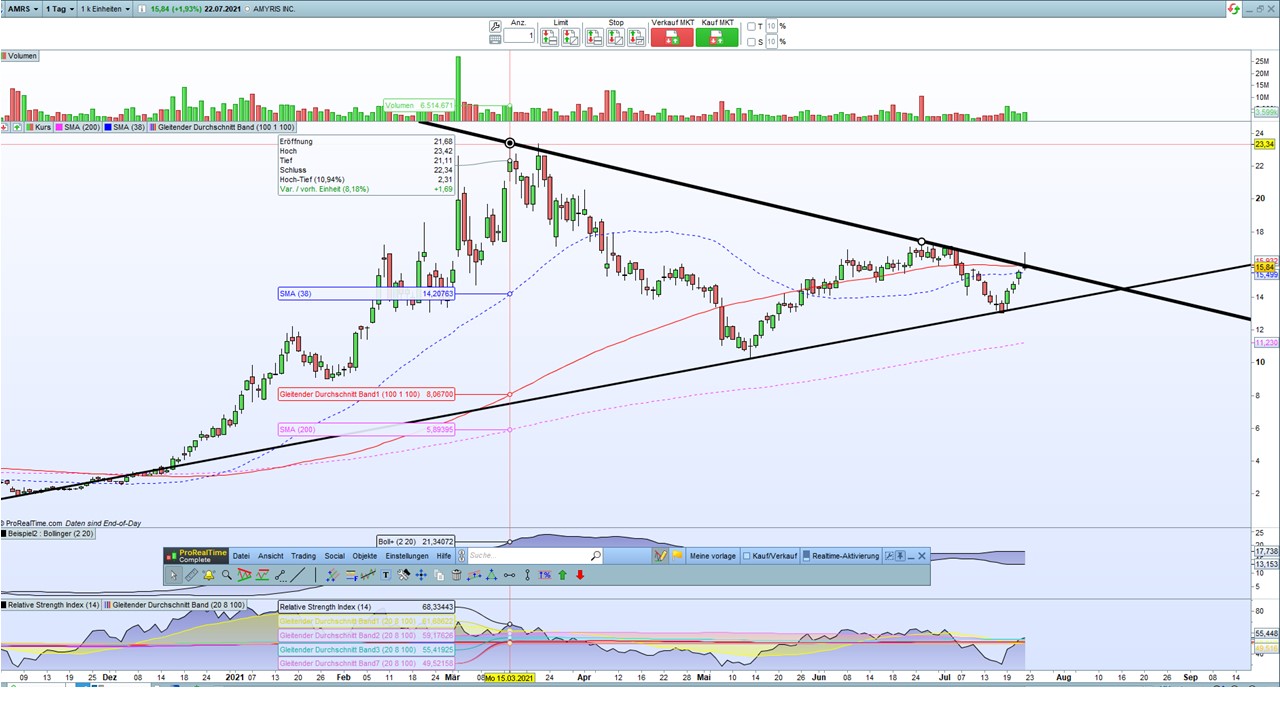The width and height of the screenshot is (1280, 720).
Task: Click the ProRealTime Complete logo
Action: pos(197,556)
